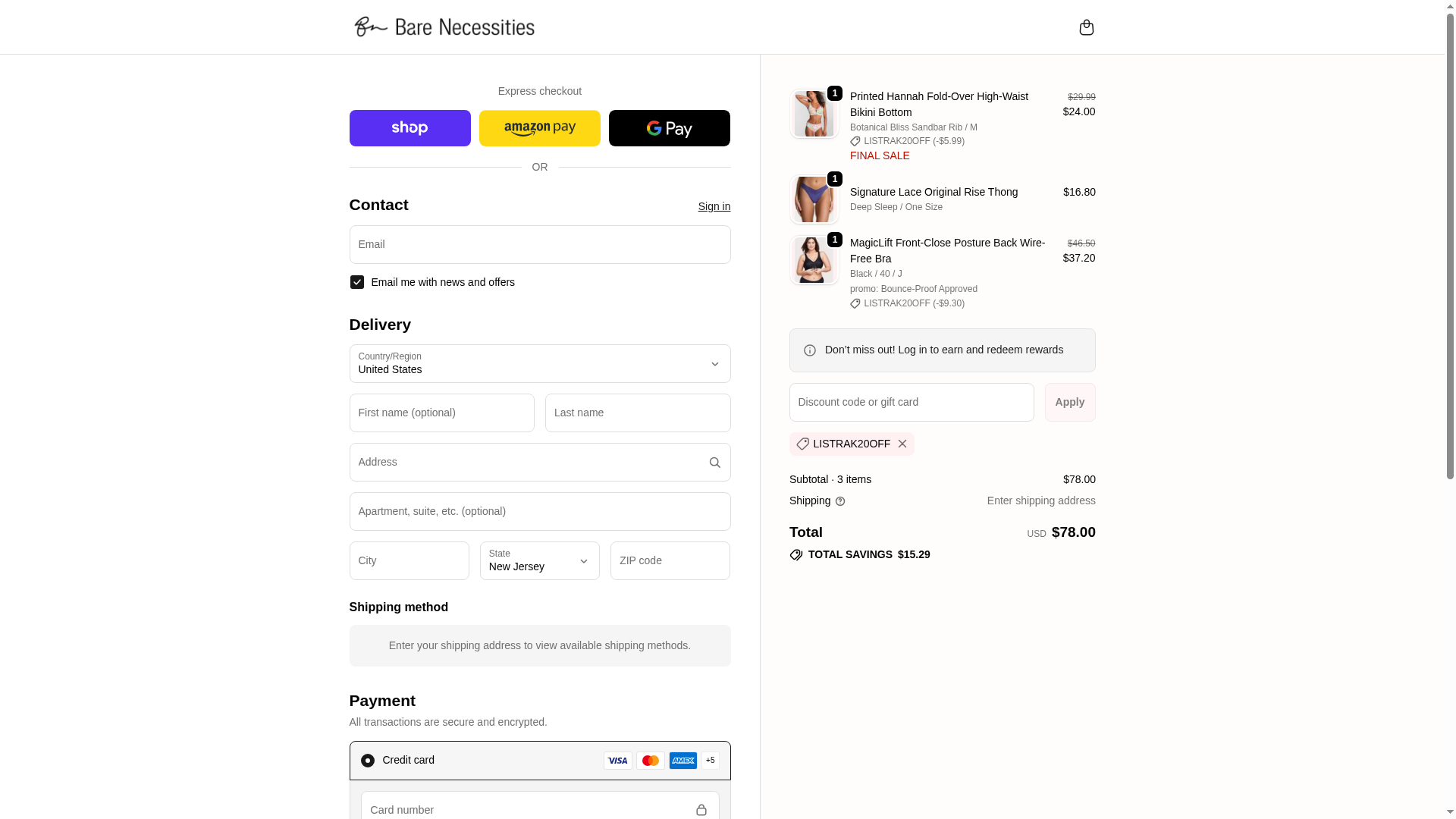Click the Discount code or gift card field

tap(911, 403)
